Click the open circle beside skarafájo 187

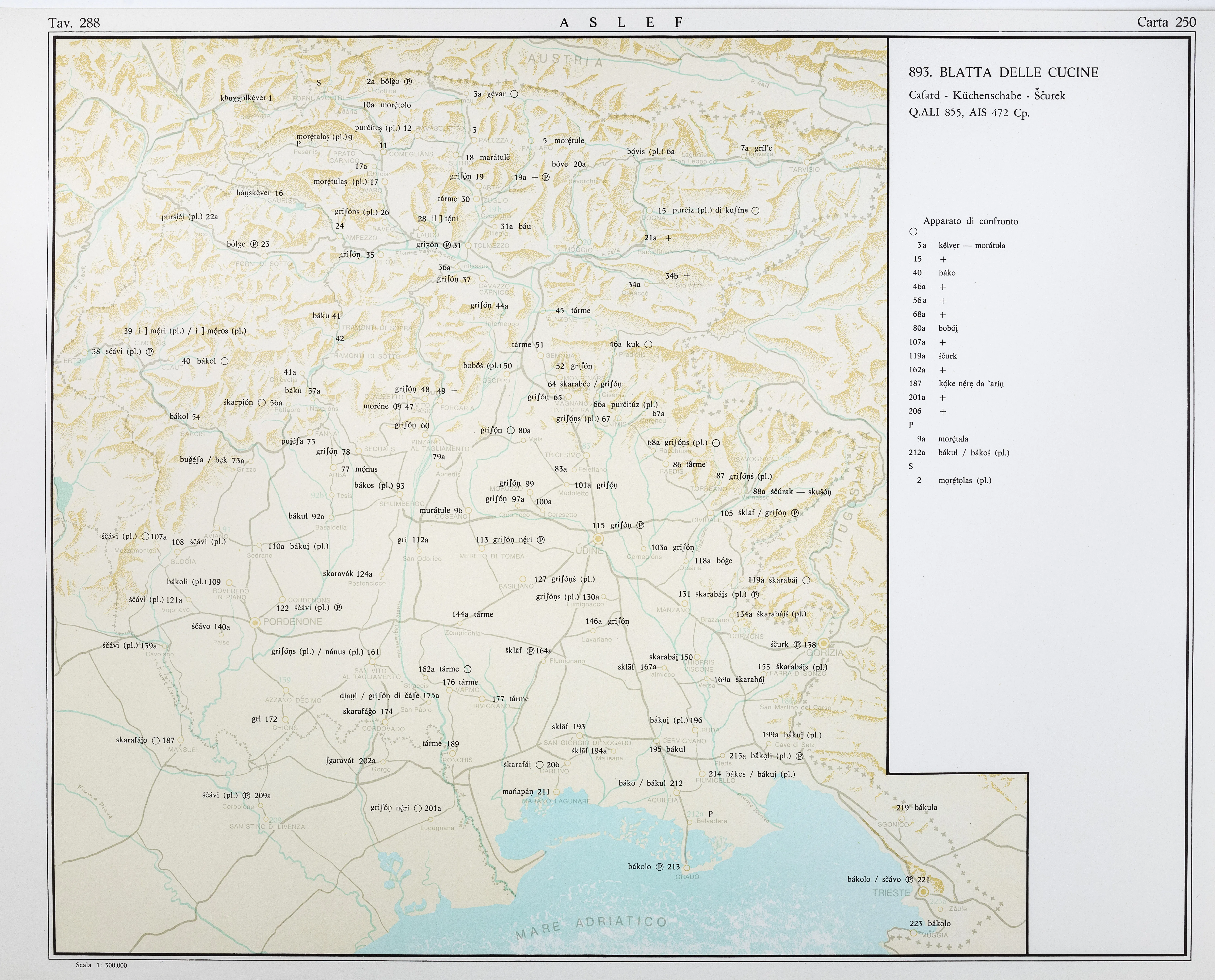156,740
